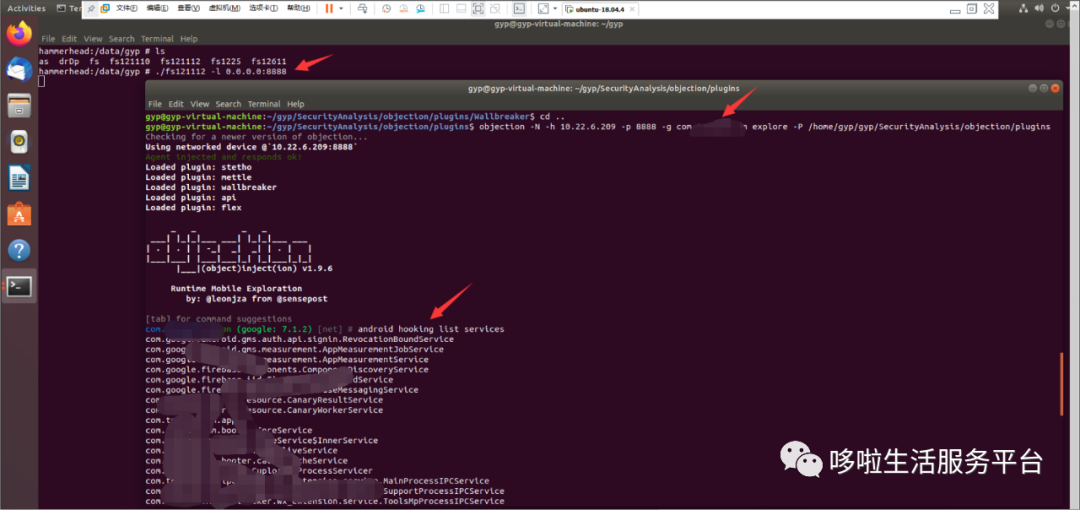This screenshot has height=510, width=1080.
Task: Click the AppMeasurementJobService line
Action: [295, 349]
